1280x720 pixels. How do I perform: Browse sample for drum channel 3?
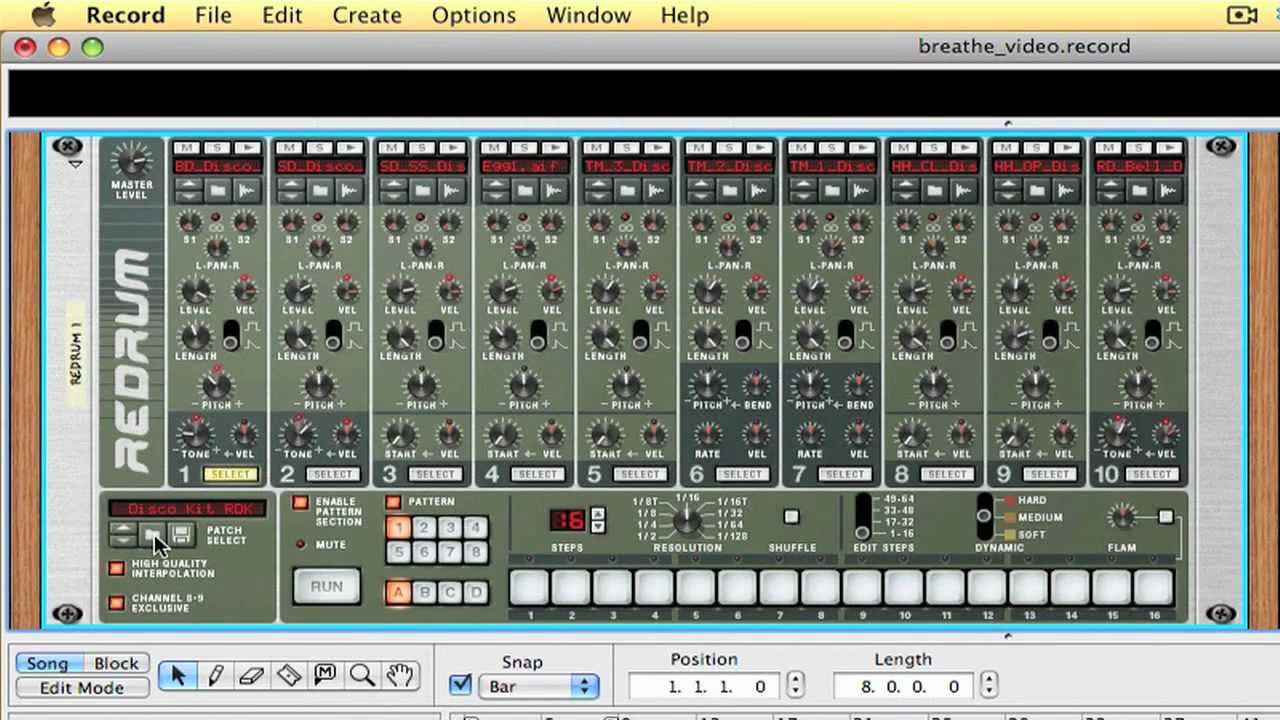click(x=422, y=190)
